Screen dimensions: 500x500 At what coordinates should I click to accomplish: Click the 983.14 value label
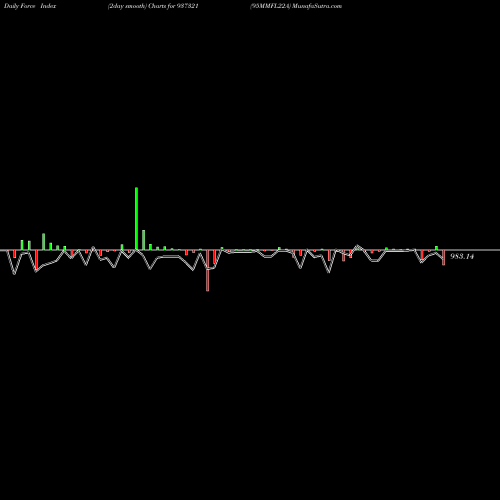462,256
